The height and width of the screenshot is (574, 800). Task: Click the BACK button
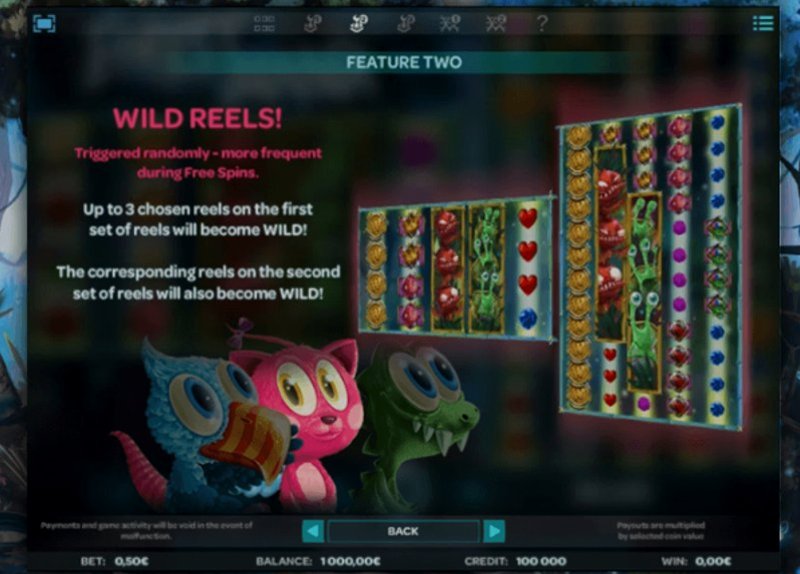(403, 532)
